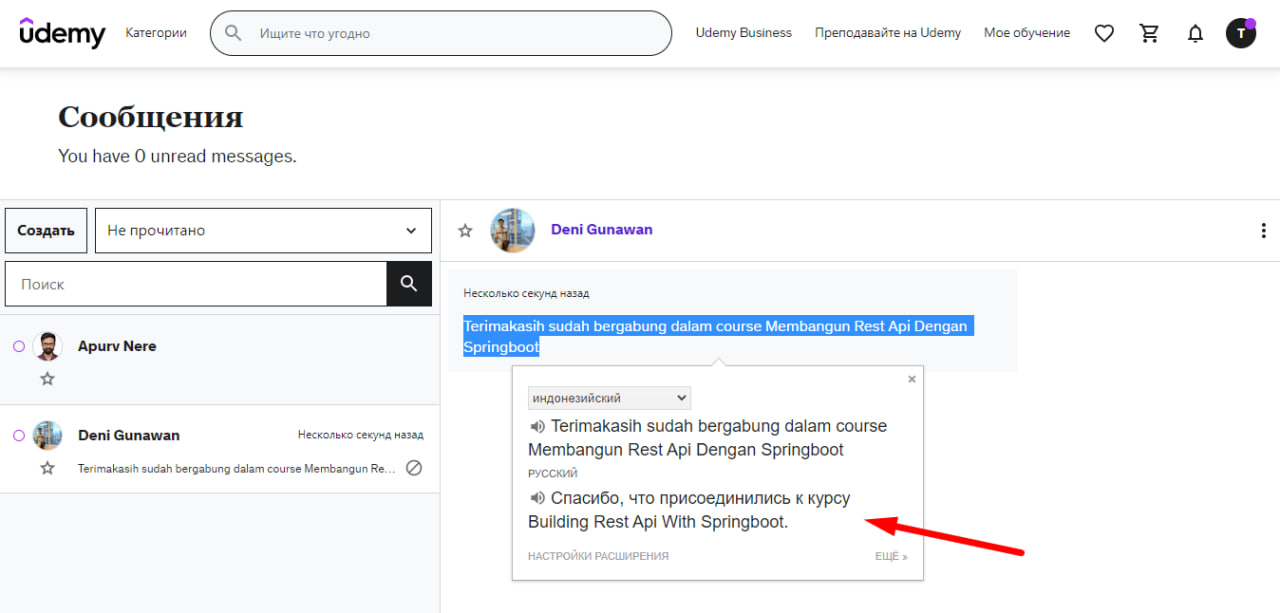1280x613 pixels.
Task: Click the You have 0 unread messages text
Action: point(177,156)
